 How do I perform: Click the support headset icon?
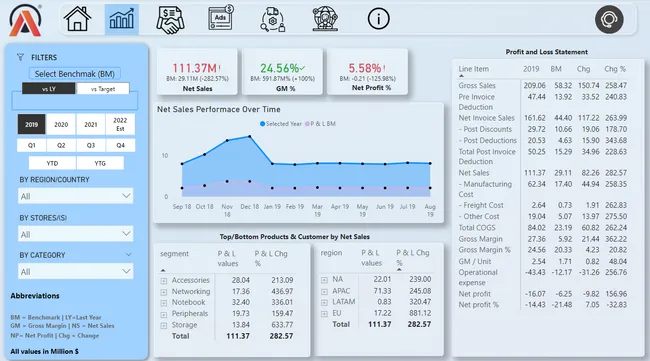pyautogui.click(x=609, y=19)
